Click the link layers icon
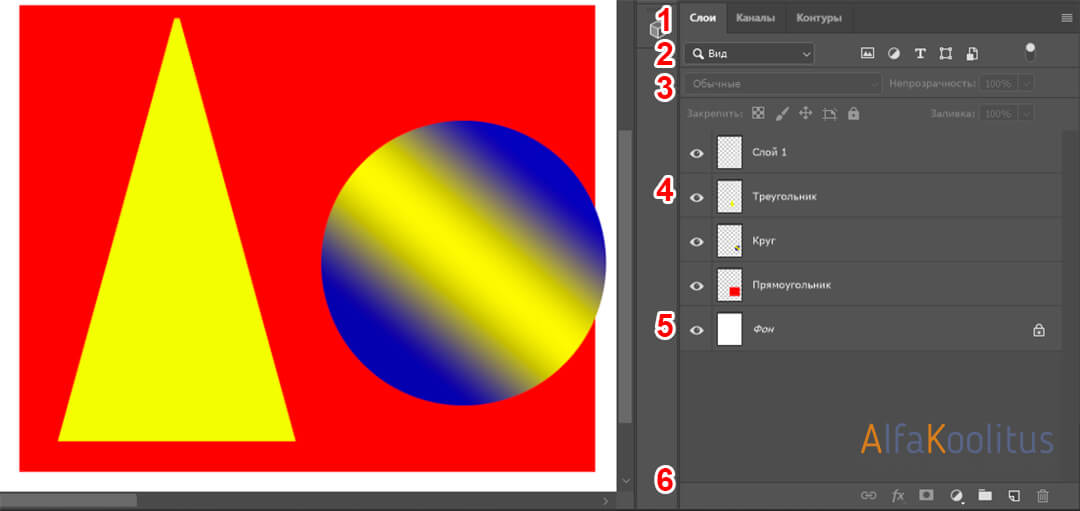Screen dimensions: 1080x511 coord(868,495)
